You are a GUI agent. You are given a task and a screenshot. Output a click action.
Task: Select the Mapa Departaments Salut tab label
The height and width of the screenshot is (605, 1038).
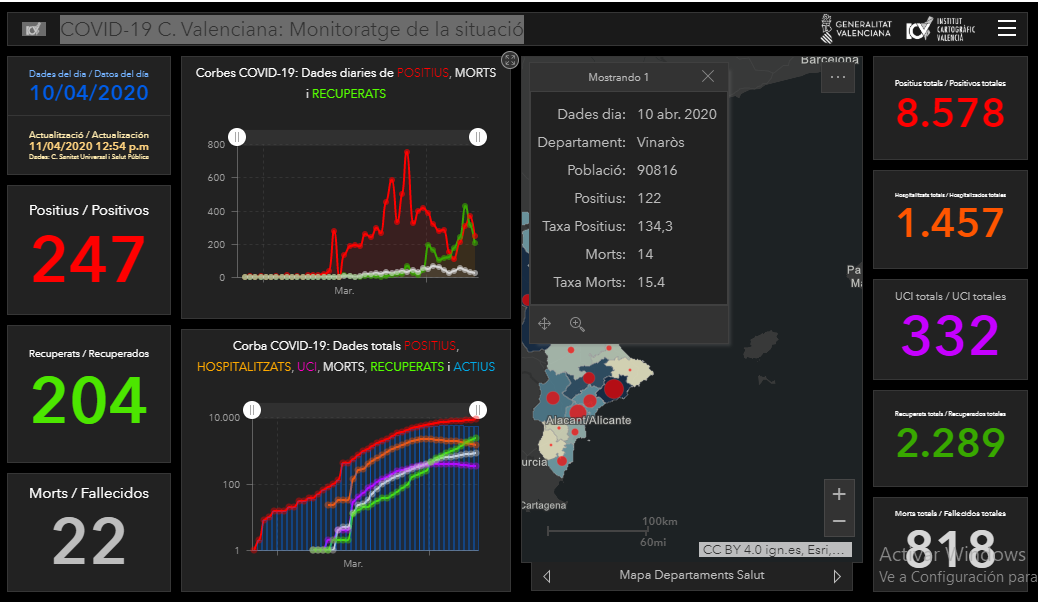click(x=692, y=575)
